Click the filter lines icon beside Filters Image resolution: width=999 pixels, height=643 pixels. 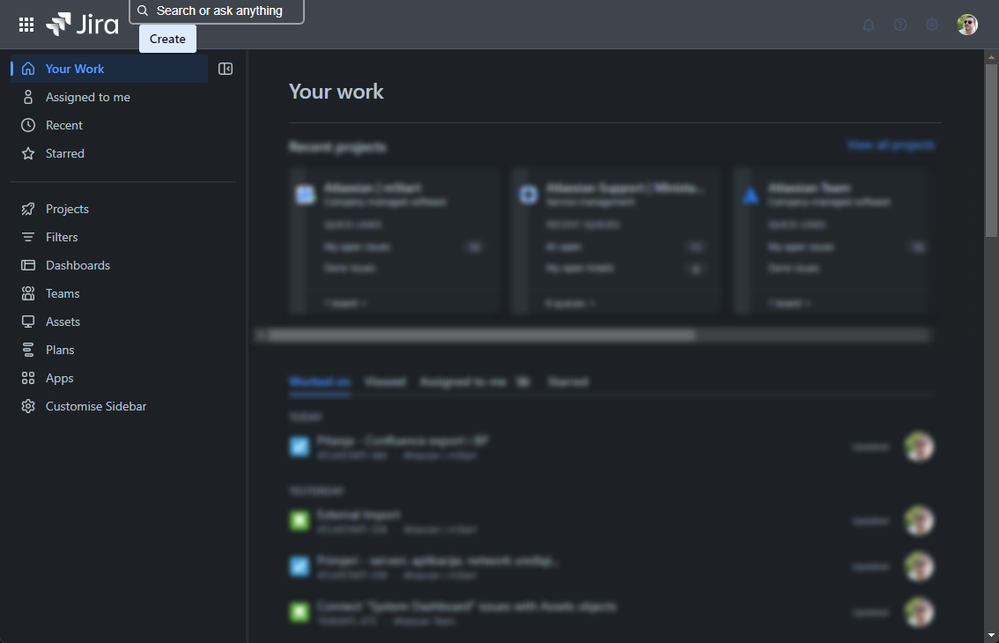(x=28, y=237)
